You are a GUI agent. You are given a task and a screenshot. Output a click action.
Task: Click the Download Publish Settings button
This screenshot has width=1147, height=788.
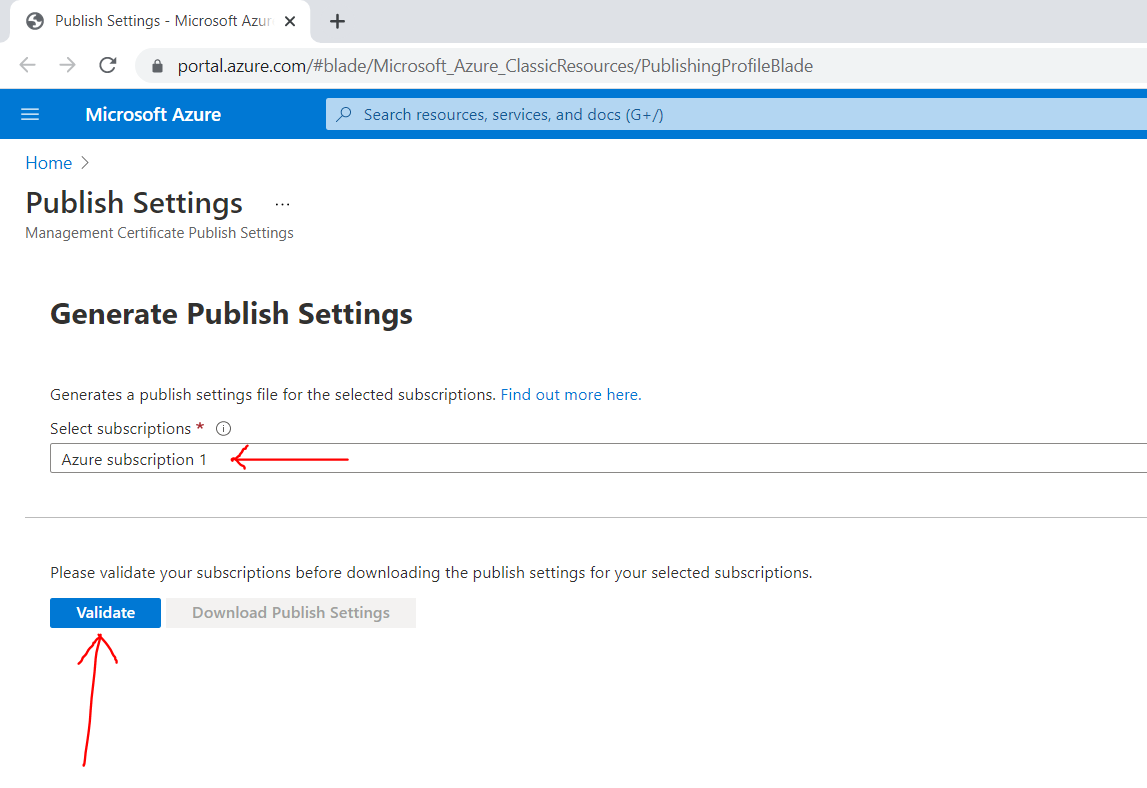pyautogui.click(x=291, y=612)
